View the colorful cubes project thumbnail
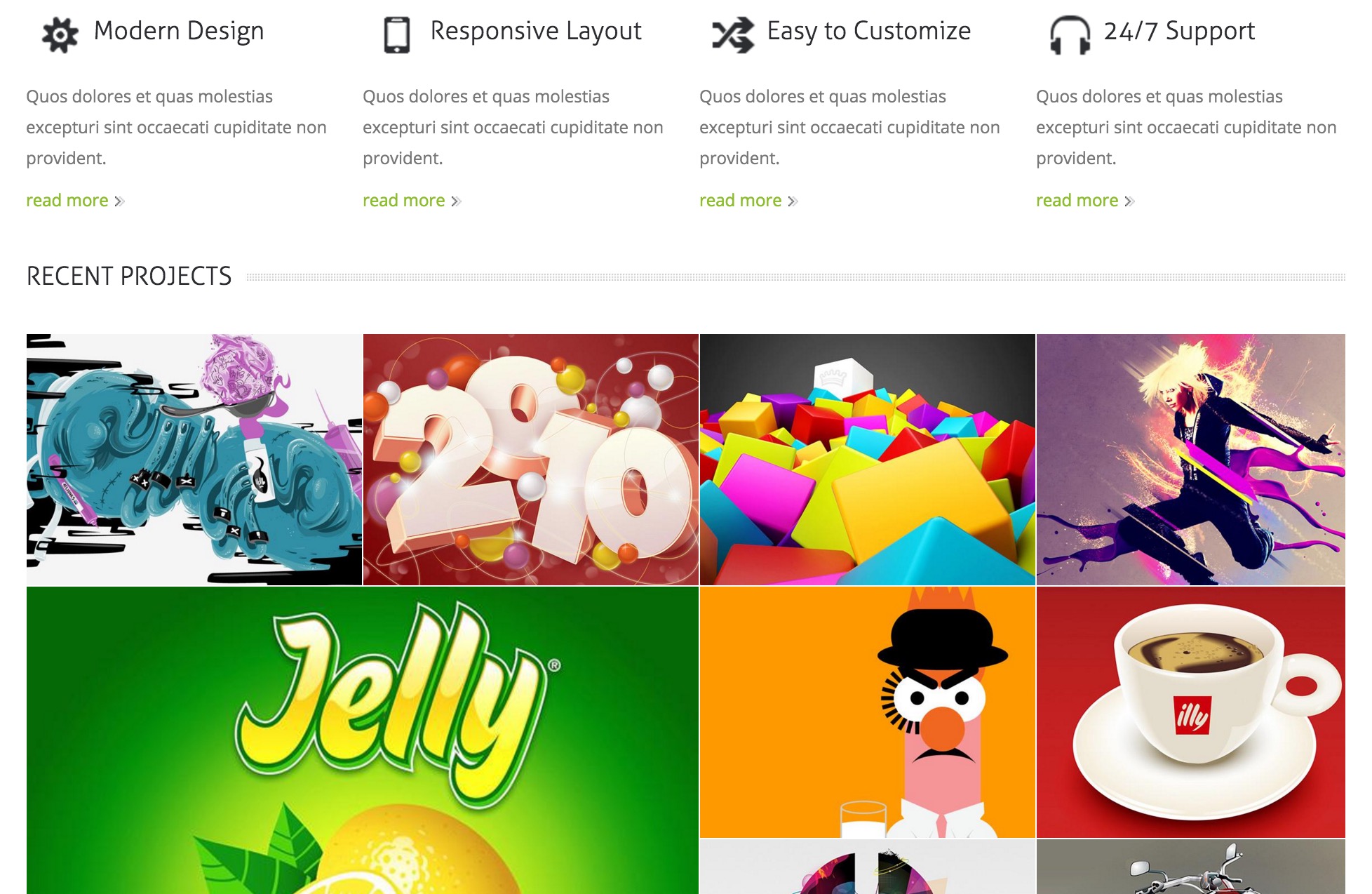 click(868, 460)
